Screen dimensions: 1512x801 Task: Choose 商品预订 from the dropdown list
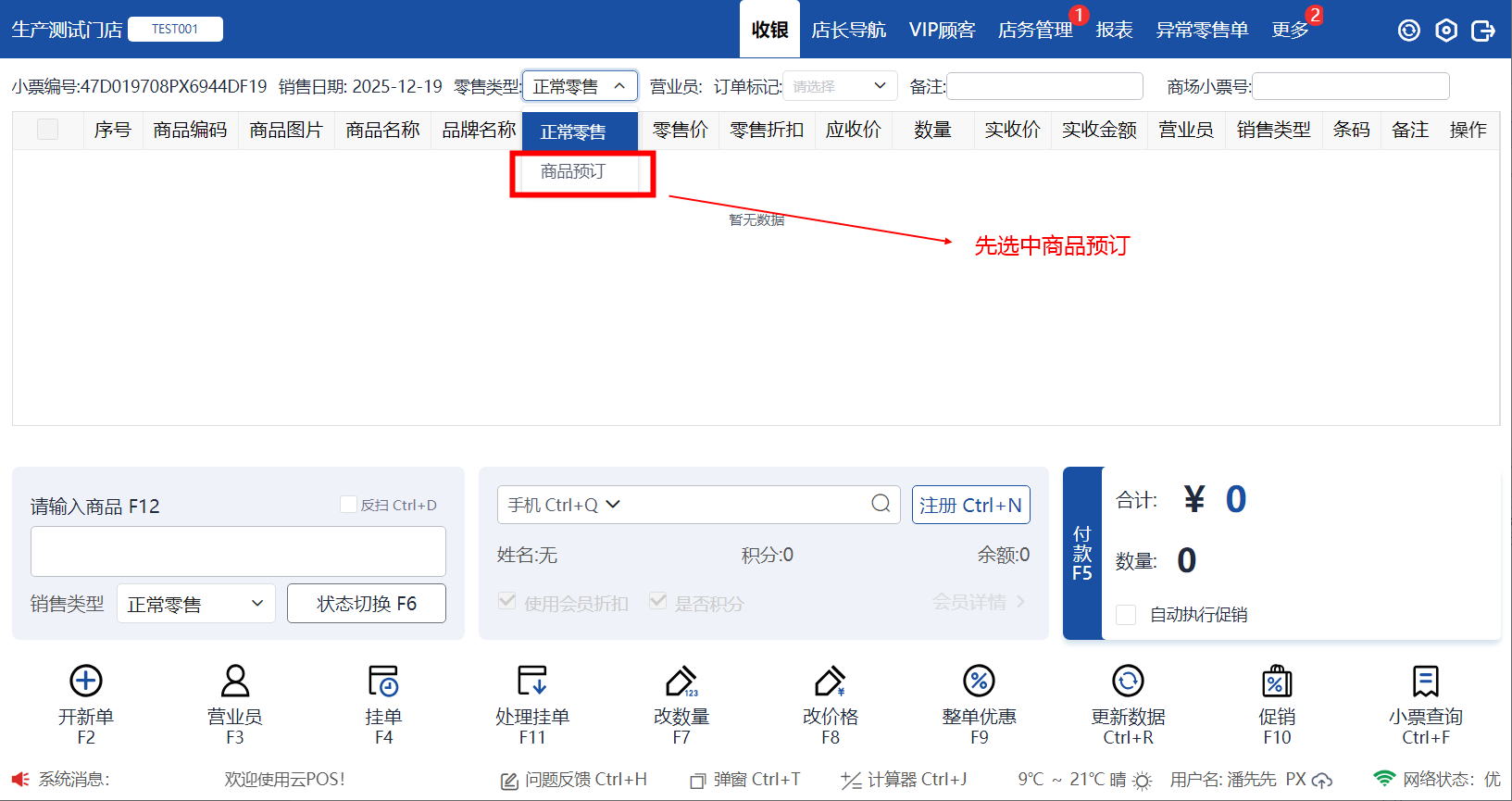[573, 172]
